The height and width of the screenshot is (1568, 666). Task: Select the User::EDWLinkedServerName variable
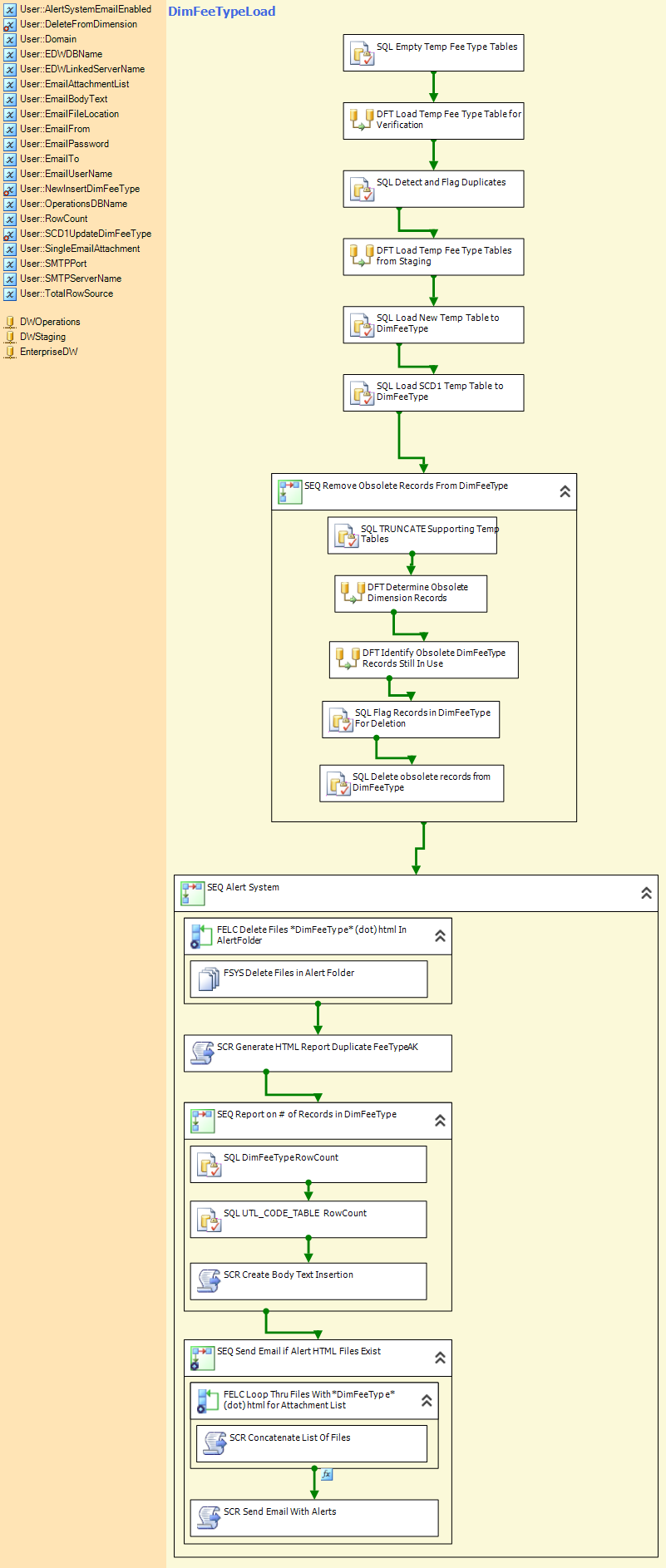(82, 69)
